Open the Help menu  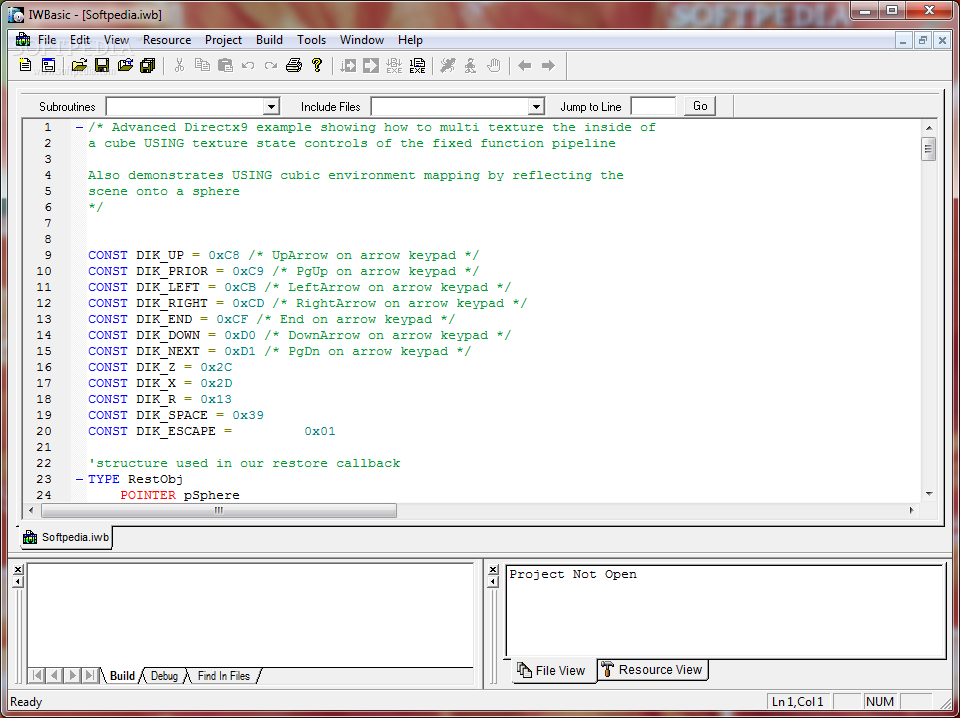click(410, 40)
